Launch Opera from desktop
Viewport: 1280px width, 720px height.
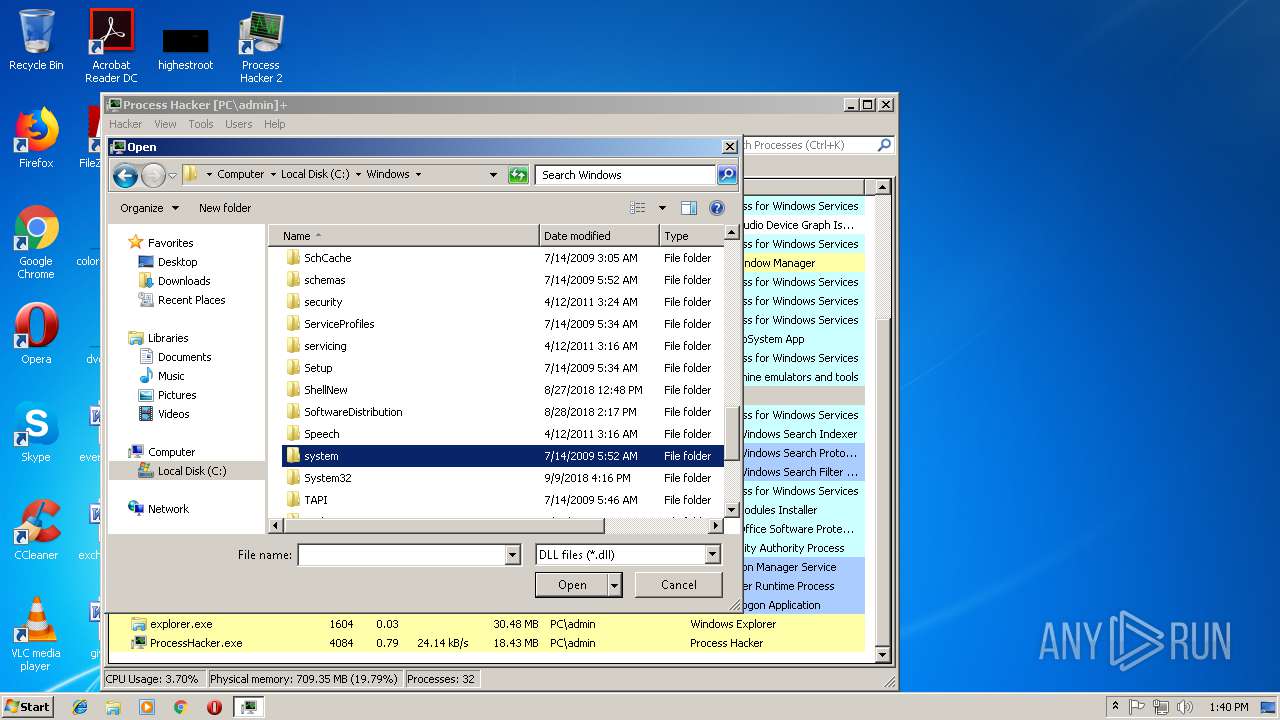36,334
